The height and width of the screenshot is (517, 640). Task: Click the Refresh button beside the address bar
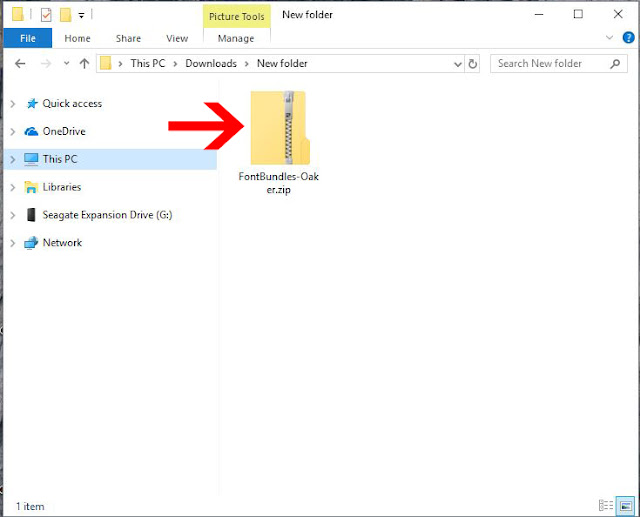coord(472,64)
